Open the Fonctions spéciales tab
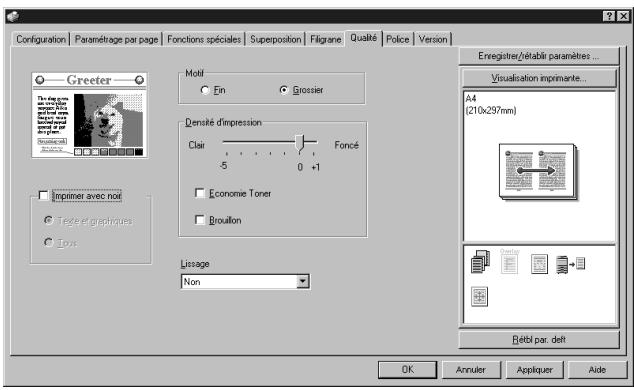This screenshot has height=390, width=634. pos(204,39)
